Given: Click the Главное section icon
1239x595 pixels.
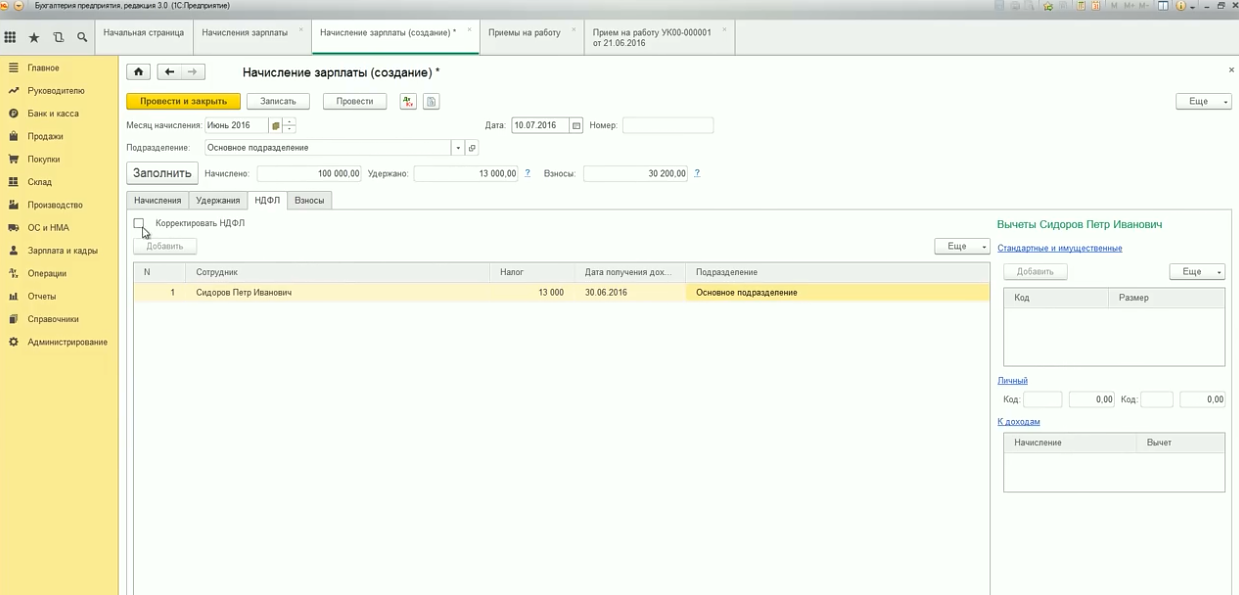Looking at the screenshot, I should point(14,68).
